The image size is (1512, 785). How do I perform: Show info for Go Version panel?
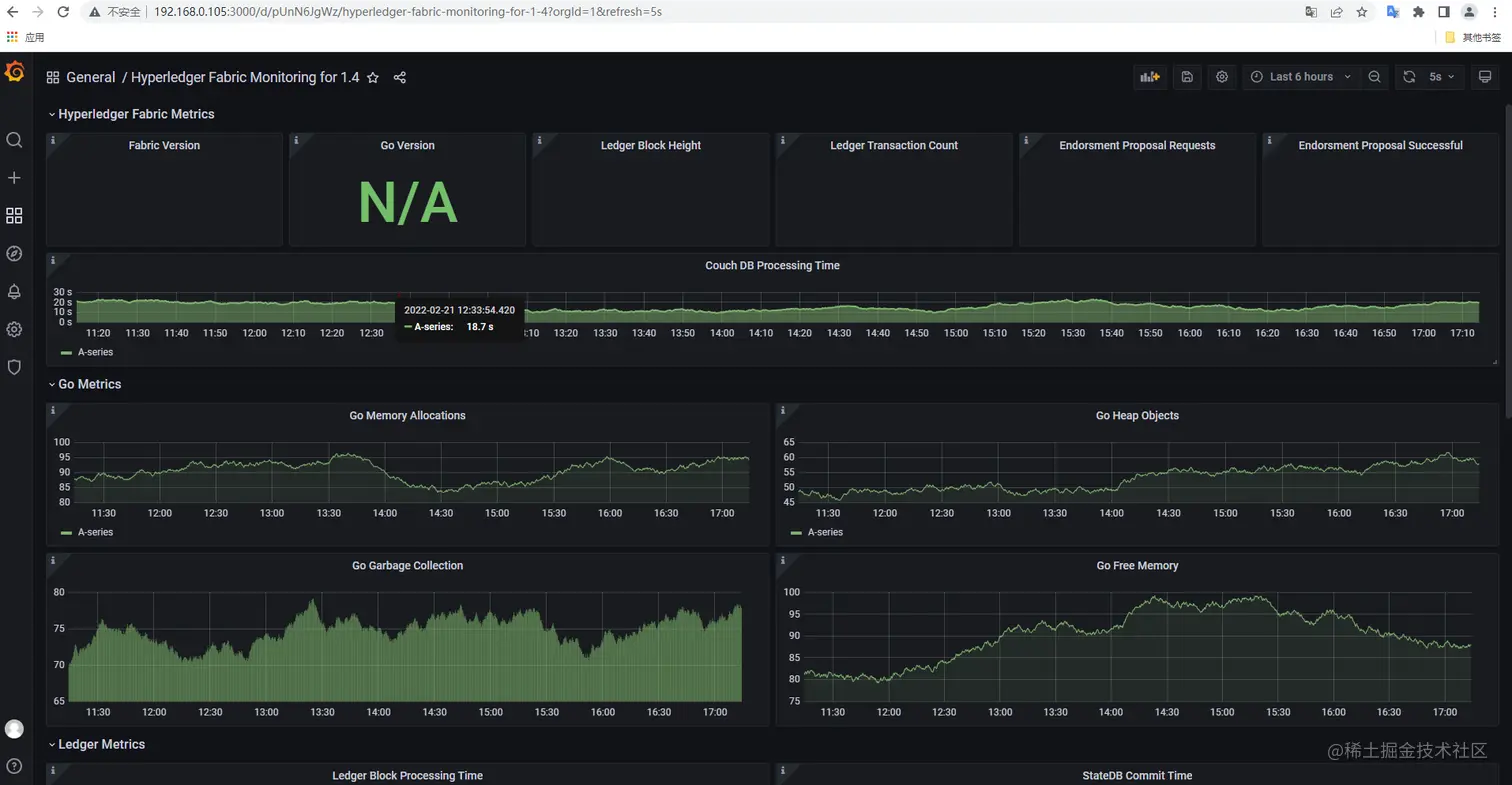coord(296,140)
